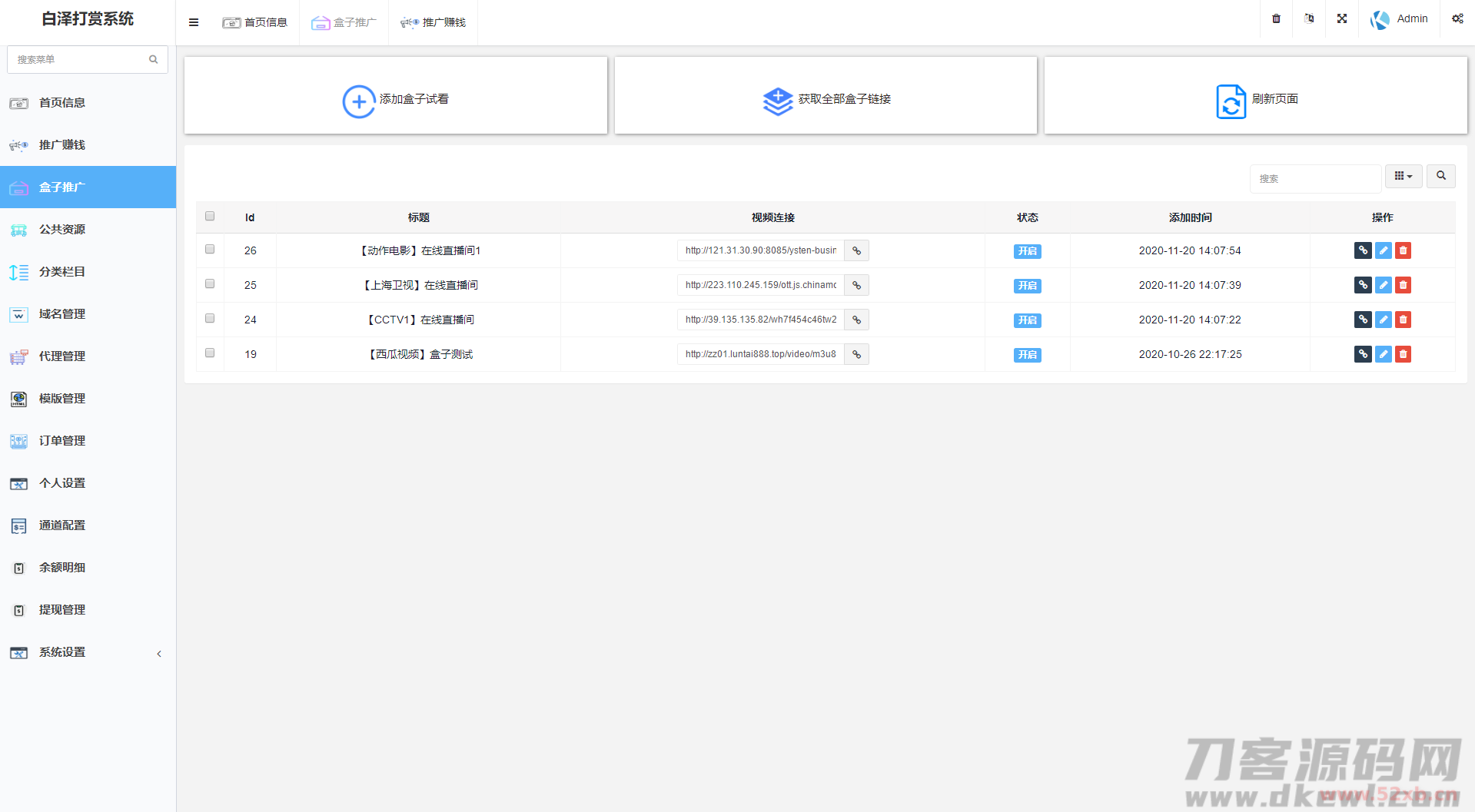1475x812 pixels.
Task: Open the column display dropdown
Action: pyautogui.click(x=1403, y=176)
